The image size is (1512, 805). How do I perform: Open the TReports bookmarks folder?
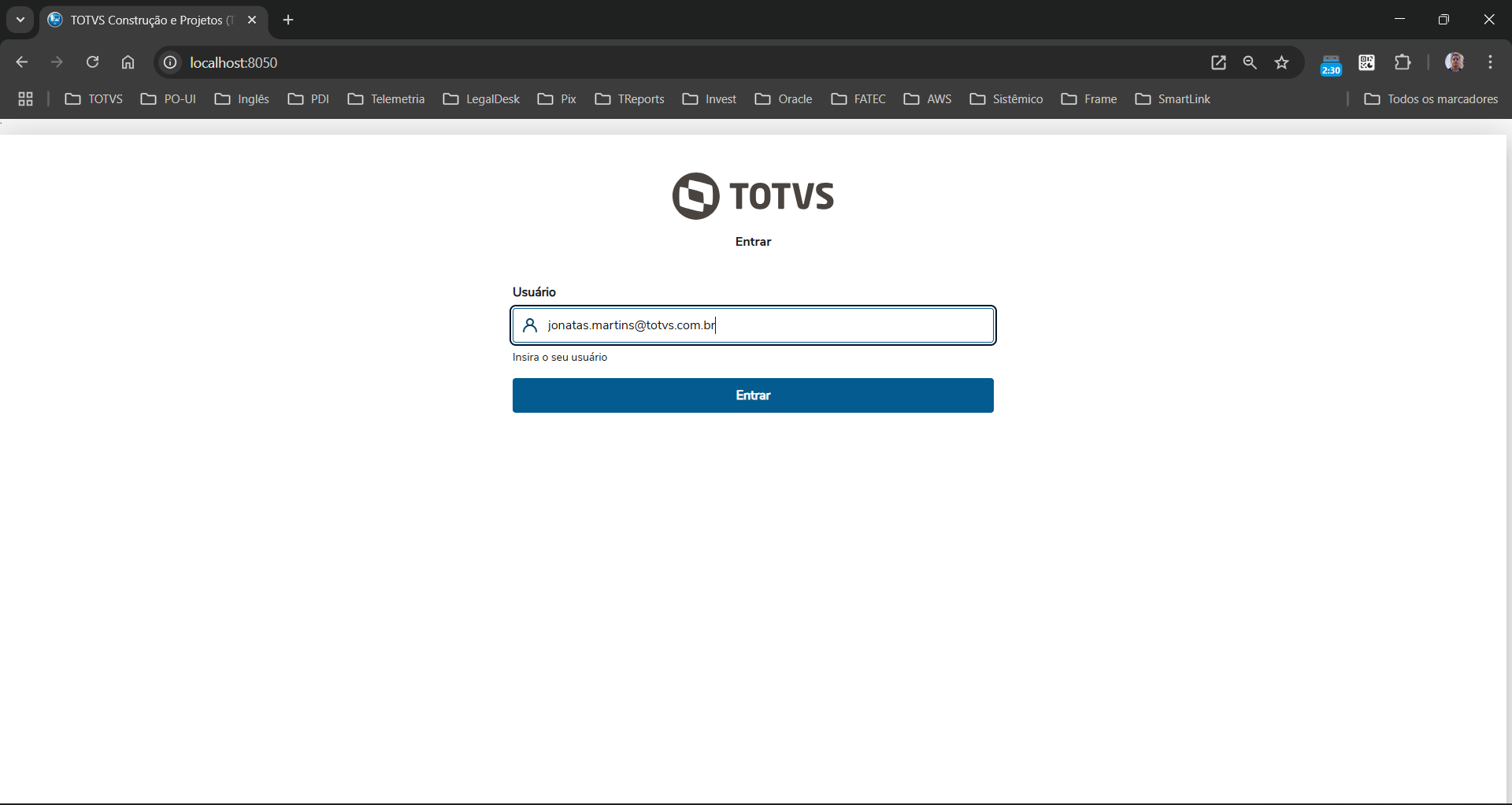click(x=629, y=98)
